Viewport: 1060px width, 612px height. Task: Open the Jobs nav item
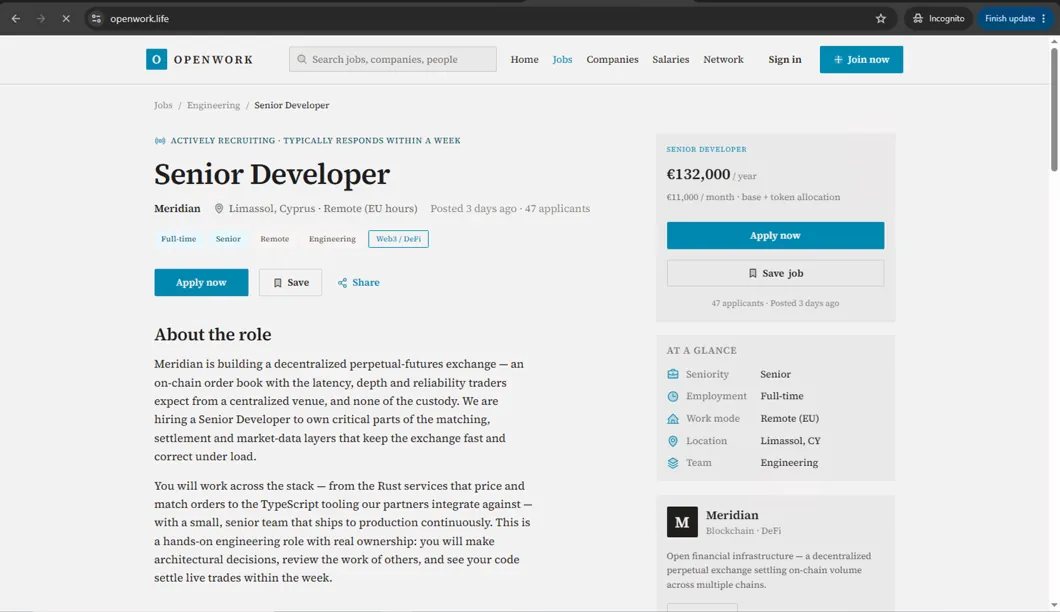562,60
